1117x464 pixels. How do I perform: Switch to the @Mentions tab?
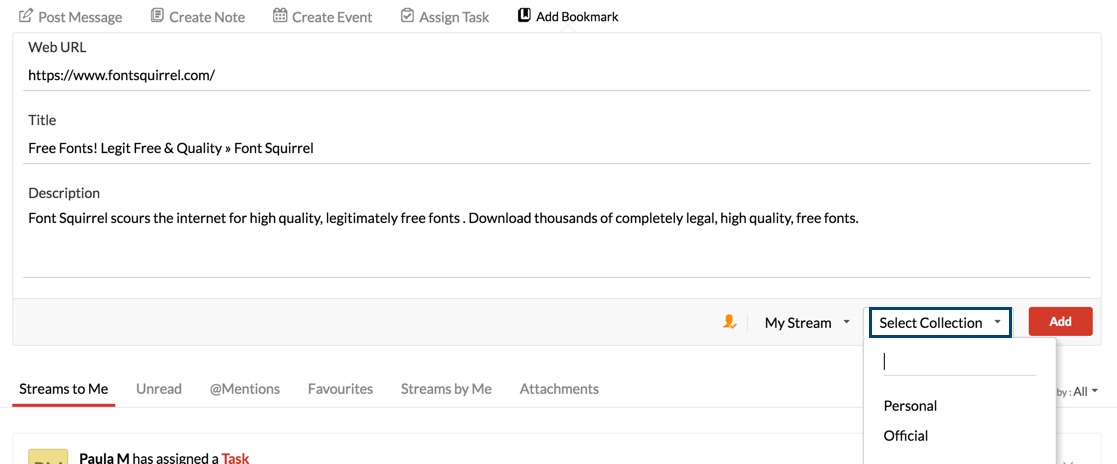tap(244, 389)
